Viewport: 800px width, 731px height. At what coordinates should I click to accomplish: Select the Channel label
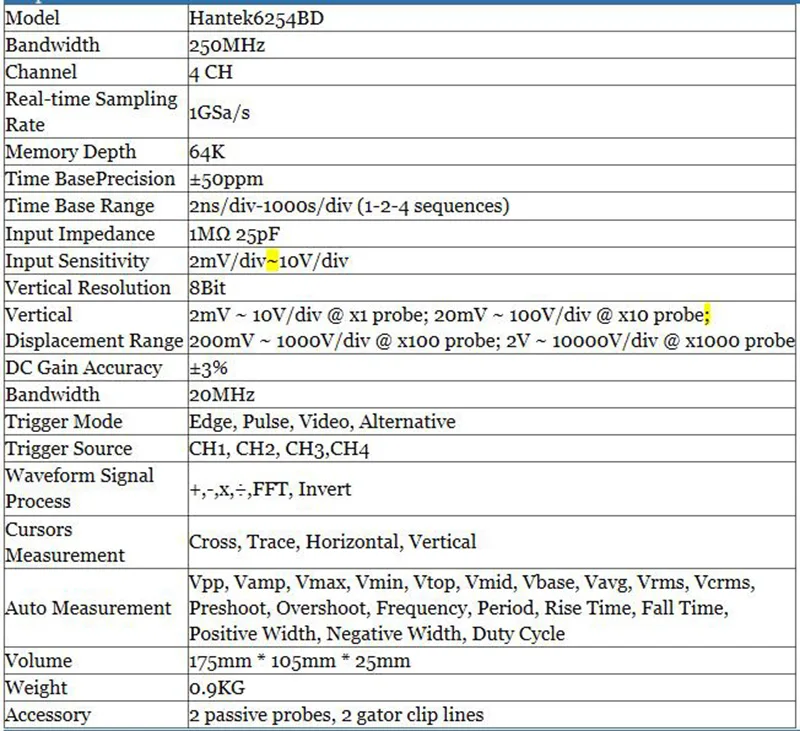click(41, 72)
